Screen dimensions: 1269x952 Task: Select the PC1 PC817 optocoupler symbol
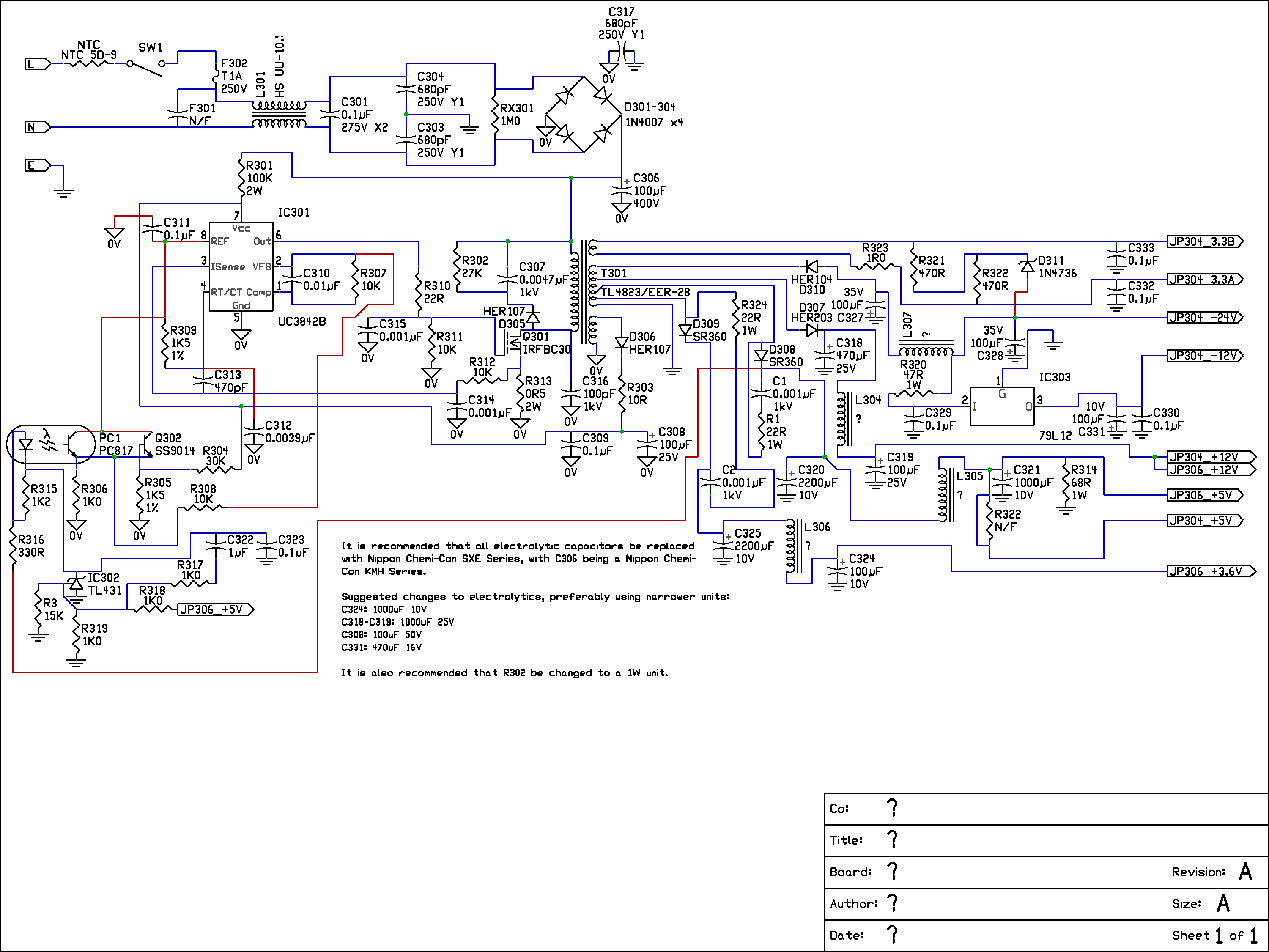50,444
